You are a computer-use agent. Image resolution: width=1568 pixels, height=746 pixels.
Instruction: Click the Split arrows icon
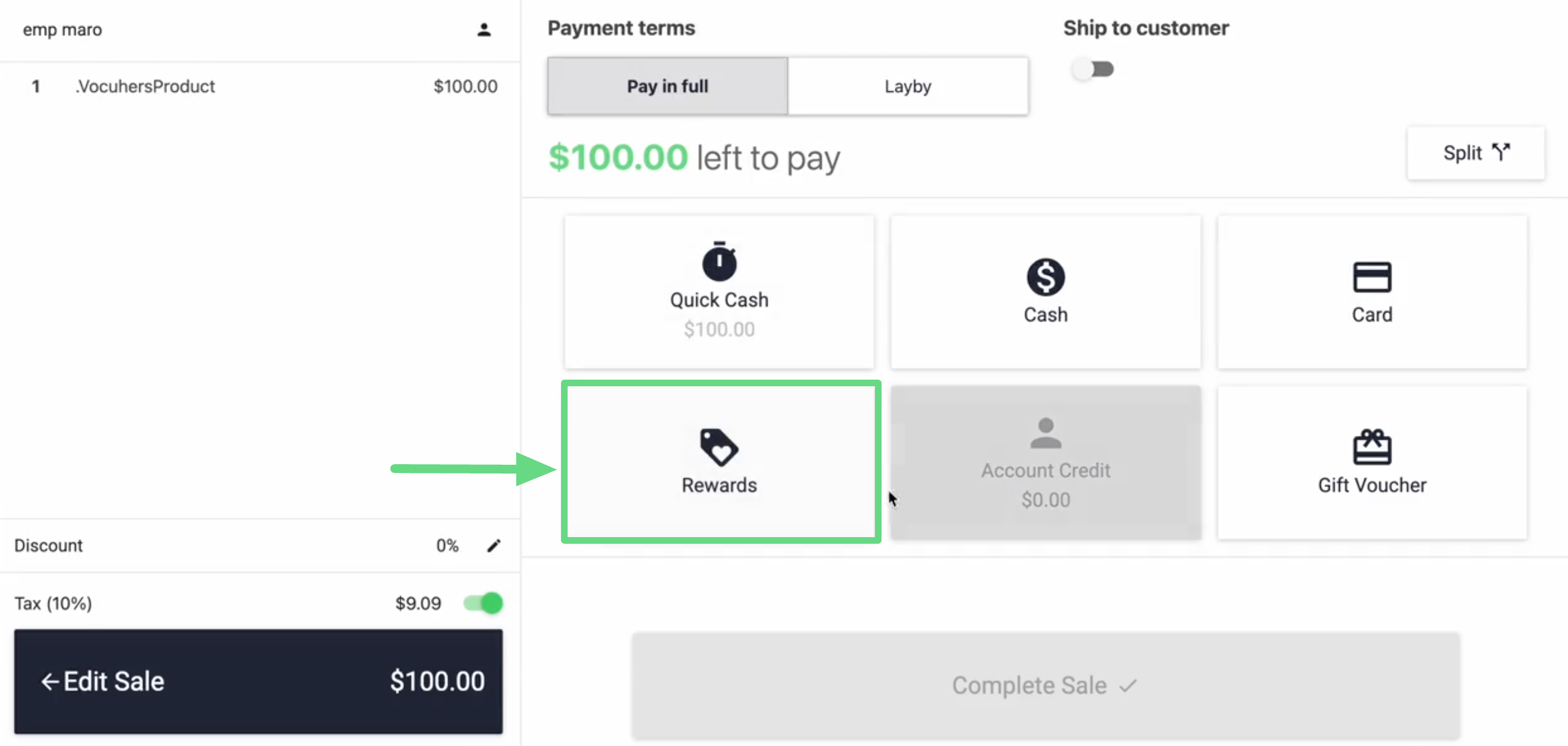(x=1501, y=152)
